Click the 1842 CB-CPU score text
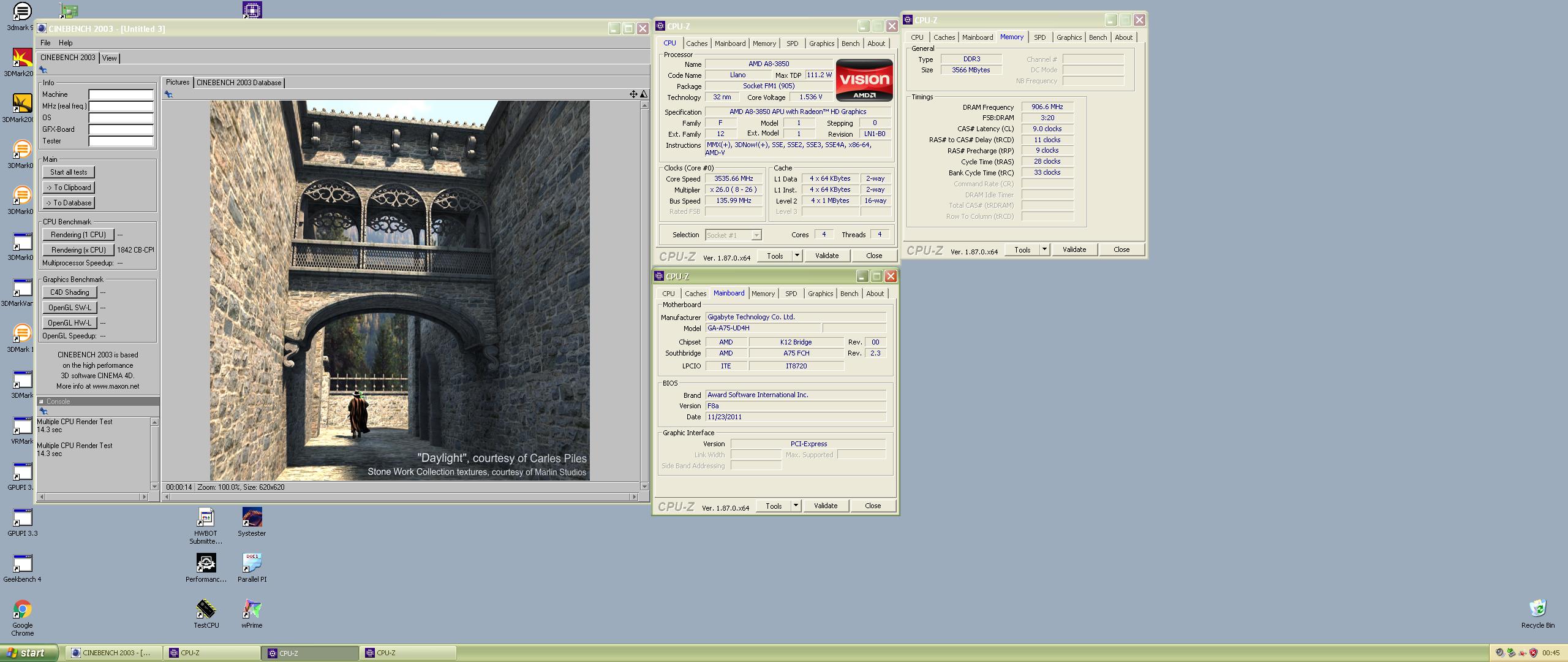 pyautogui.click(x=135, y=250)
